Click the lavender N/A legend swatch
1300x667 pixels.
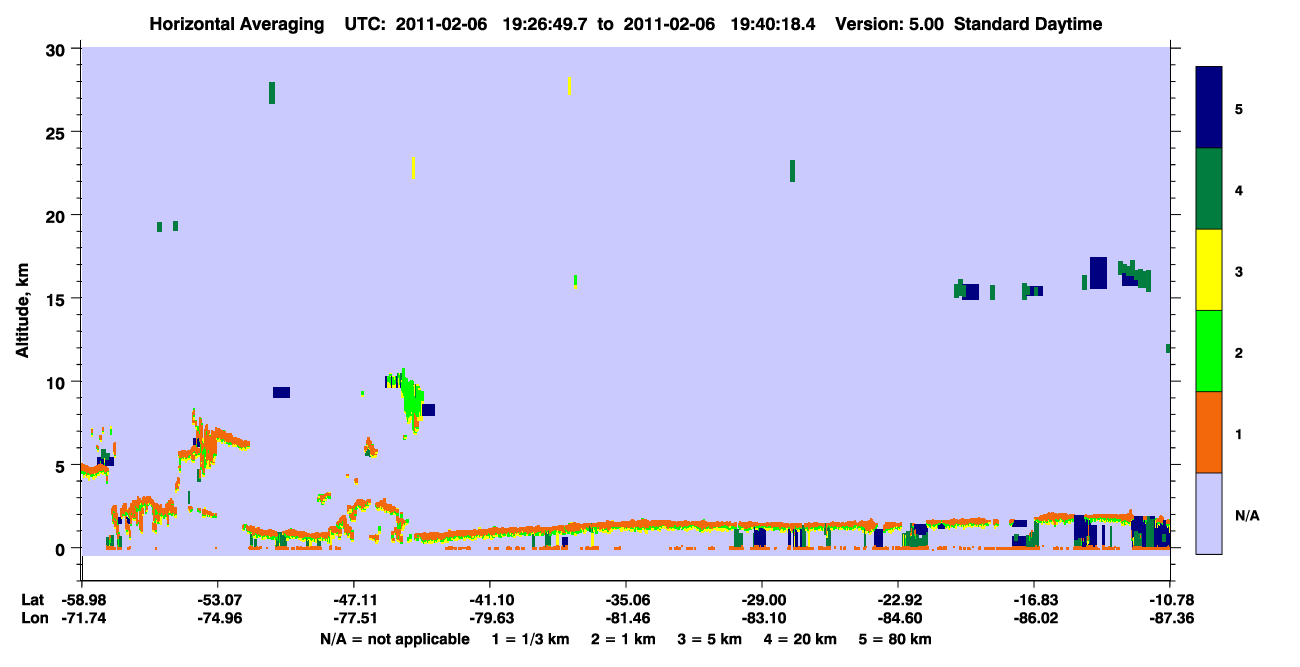click(x=1209, y=513)
